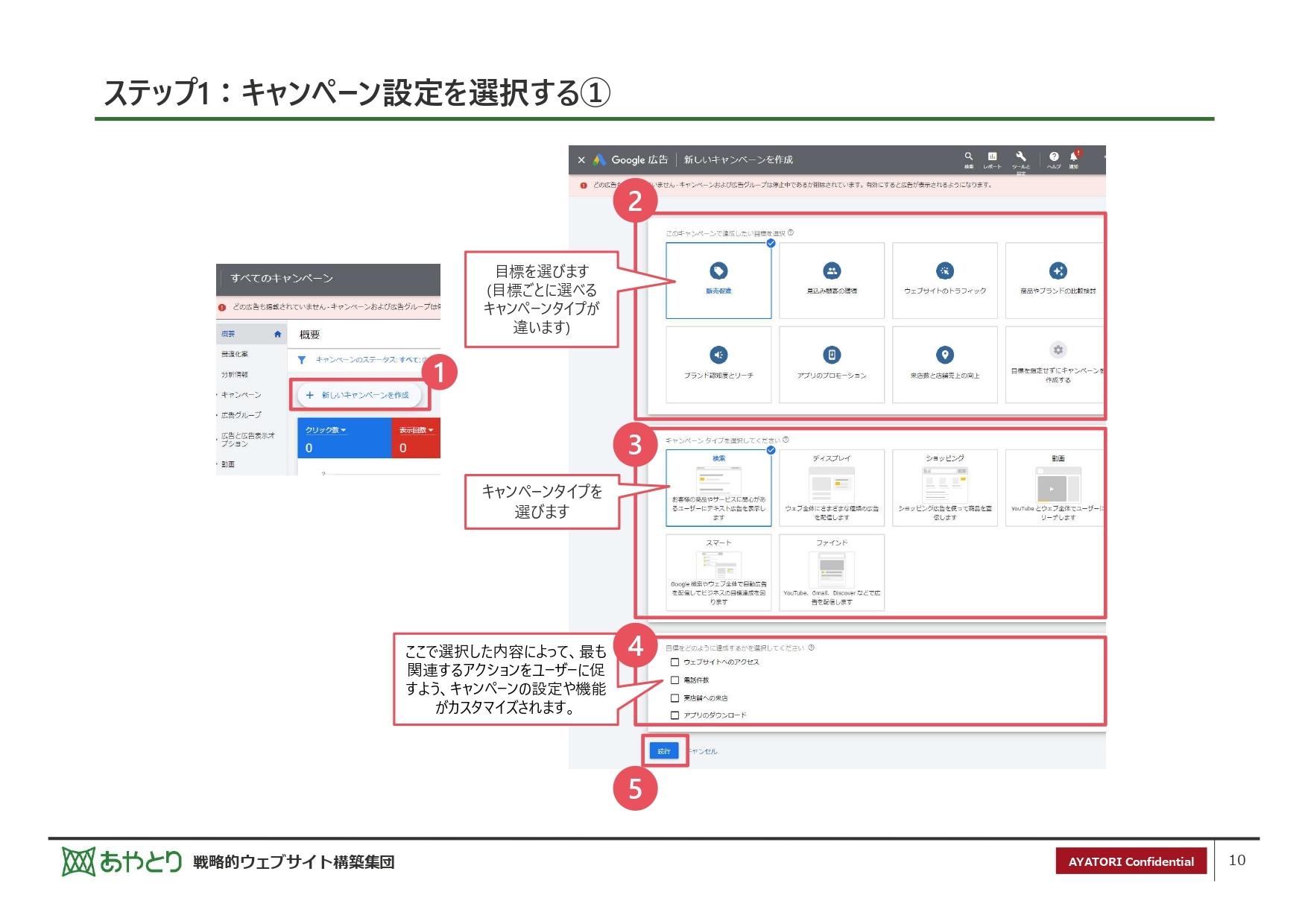Screen dimensions: 1308x924
Task: Open the 検索 search icon in toolbar
Action: tap(969, 158)
